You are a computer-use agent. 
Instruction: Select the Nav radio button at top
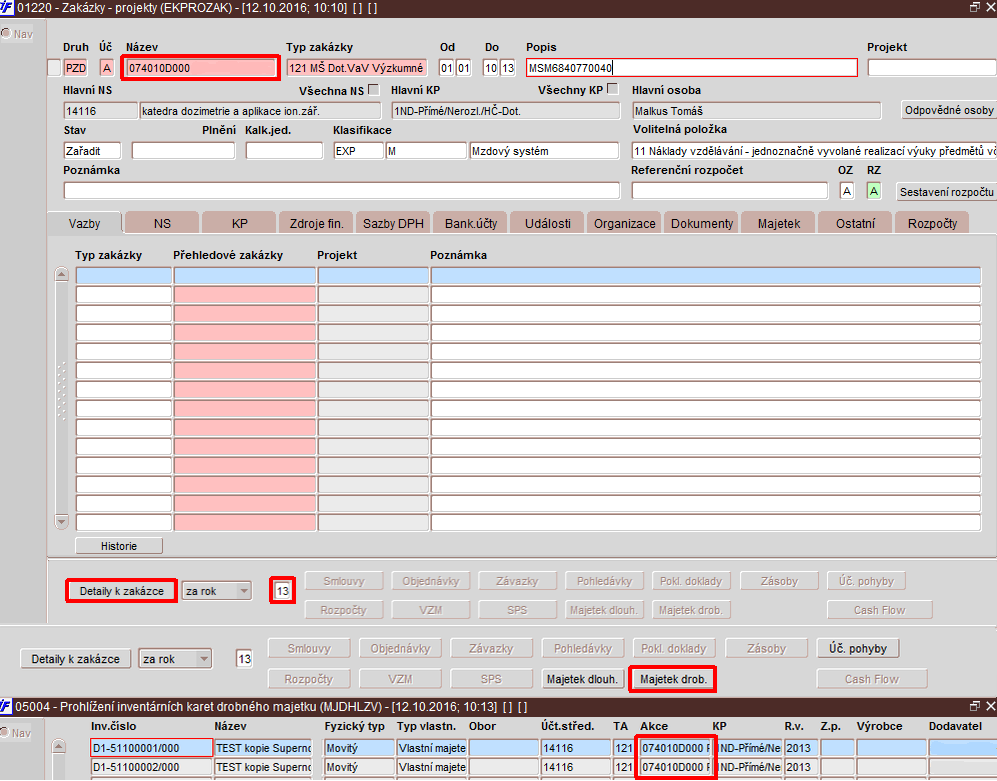6,34
